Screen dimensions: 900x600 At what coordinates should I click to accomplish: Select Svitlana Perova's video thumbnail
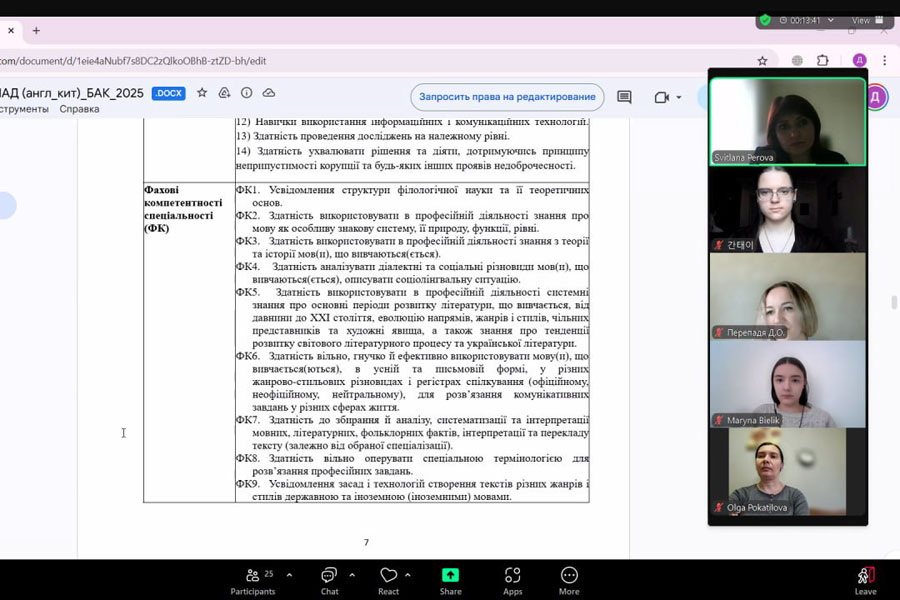787,122
